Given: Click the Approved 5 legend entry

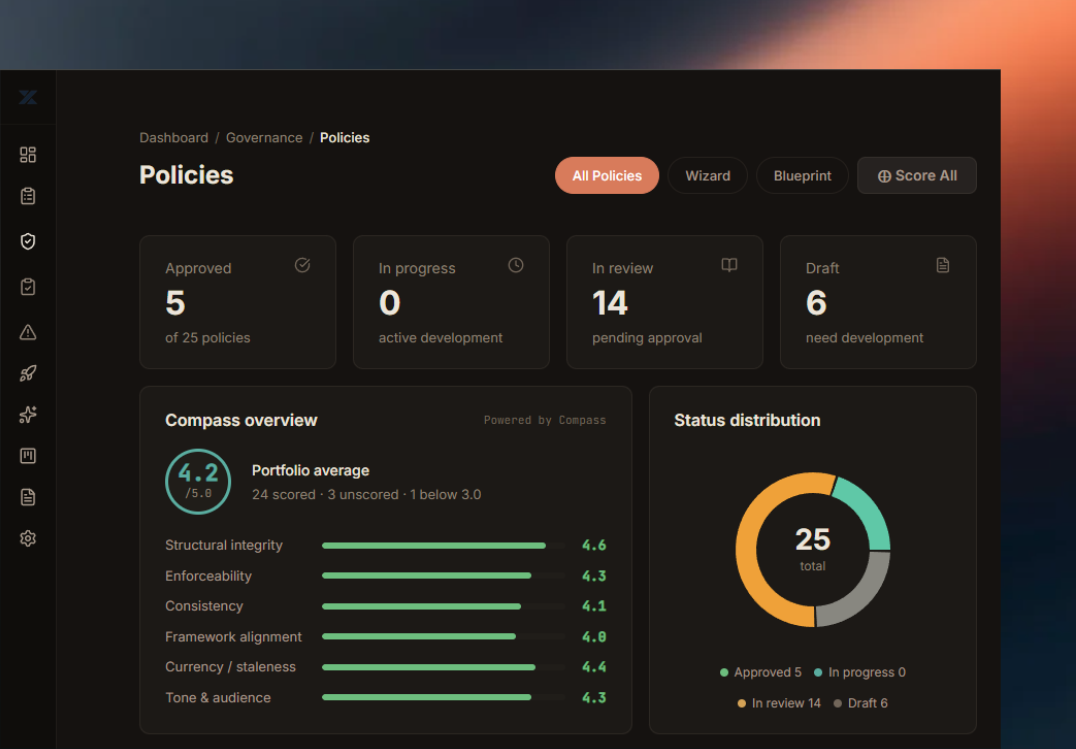Looking at the screenshot, I should point(760,672).
